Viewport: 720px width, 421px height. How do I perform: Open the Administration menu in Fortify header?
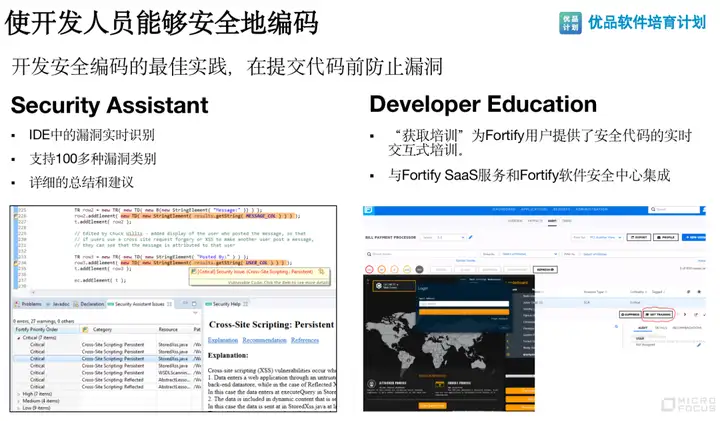pyautogui.click(x=591, y=209)
